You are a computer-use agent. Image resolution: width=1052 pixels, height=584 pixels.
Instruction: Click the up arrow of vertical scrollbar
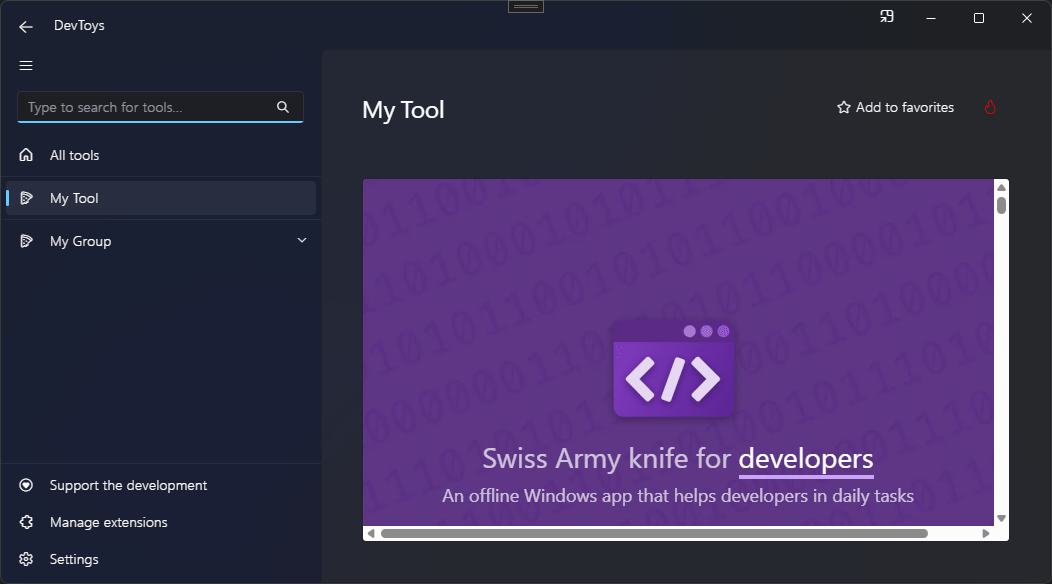pyautogui.click(x=1001, y=187)
